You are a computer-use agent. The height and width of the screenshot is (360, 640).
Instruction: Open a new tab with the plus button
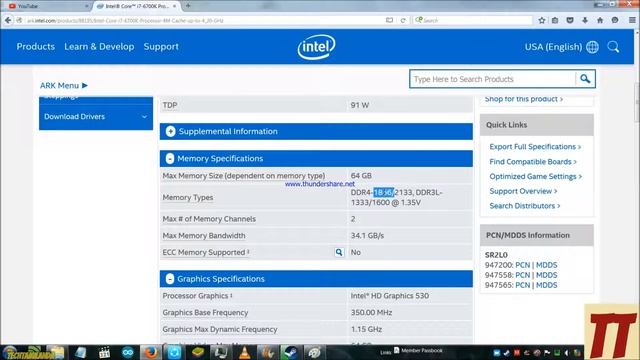point(188,6)
